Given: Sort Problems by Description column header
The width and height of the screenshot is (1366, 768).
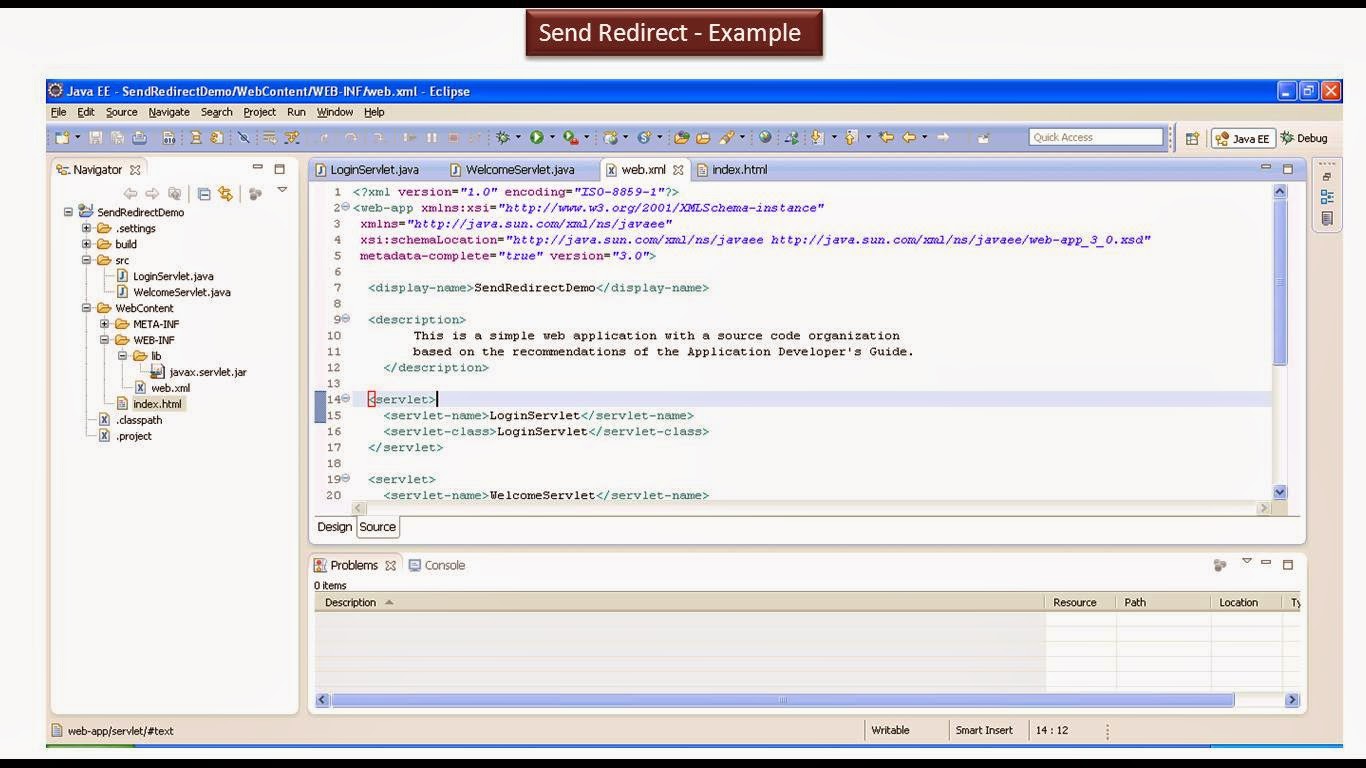Looking at the screenshot, I should click(350, 601).
